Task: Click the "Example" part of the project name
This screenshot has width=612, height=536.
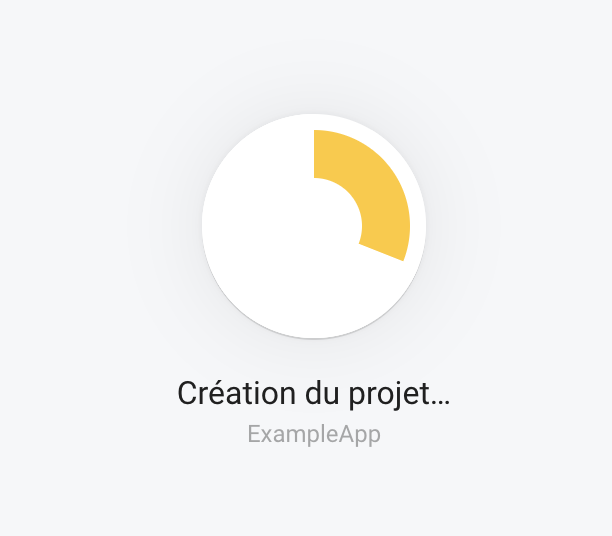Action: (293, 434)
